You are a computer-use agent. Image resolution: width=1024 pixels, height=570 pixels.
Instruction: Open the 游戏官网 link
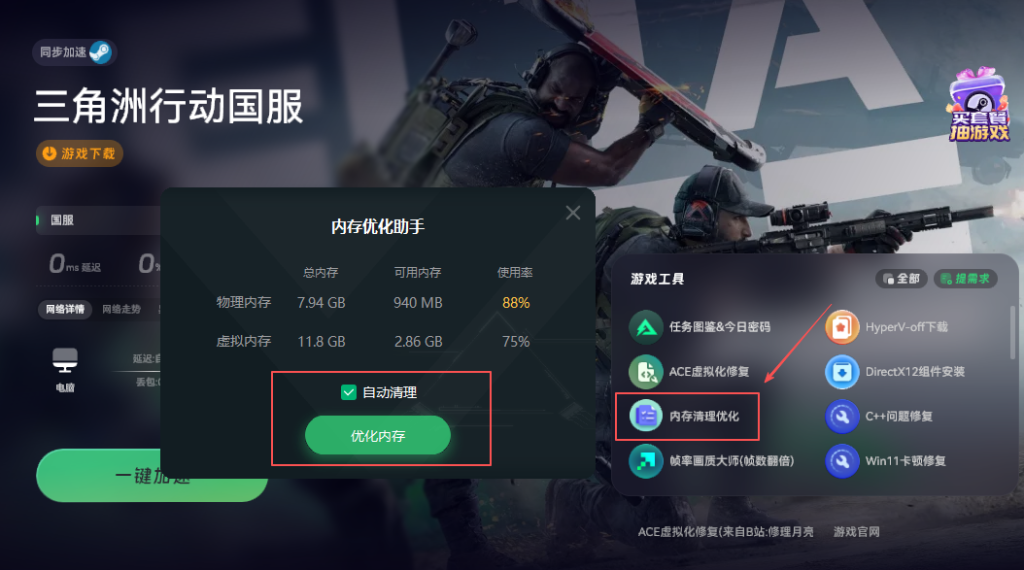point(856,531)
